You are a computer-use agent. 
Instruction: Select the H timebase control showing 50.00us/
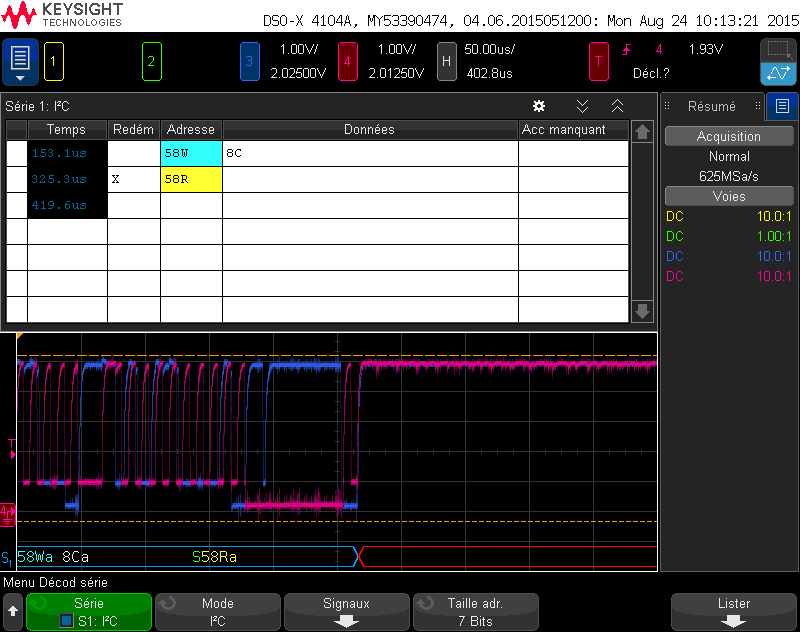point(447,61)
